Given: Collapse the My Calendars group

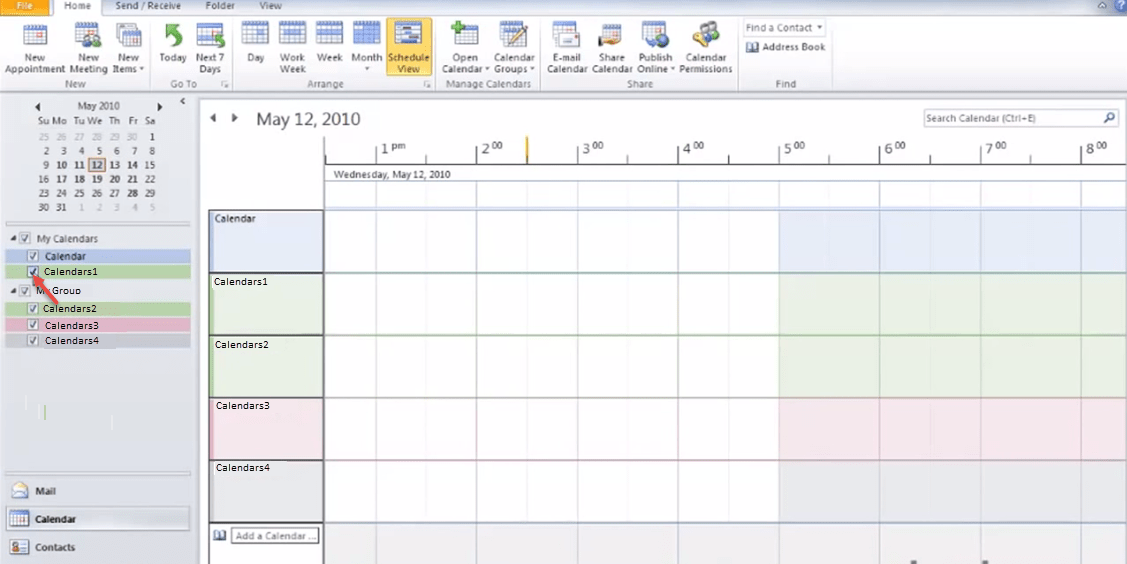Looking at the screenshot, I should [13, 238].
